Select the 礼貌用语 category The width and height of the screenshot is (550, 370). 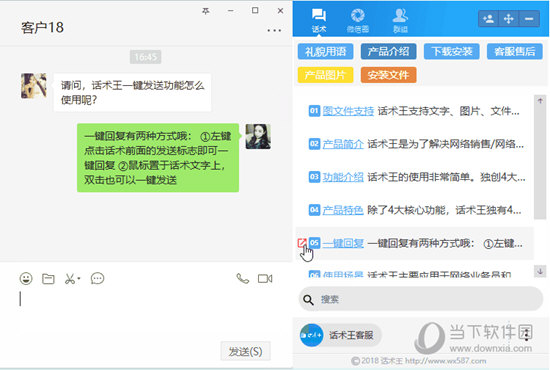pos(326,52)
